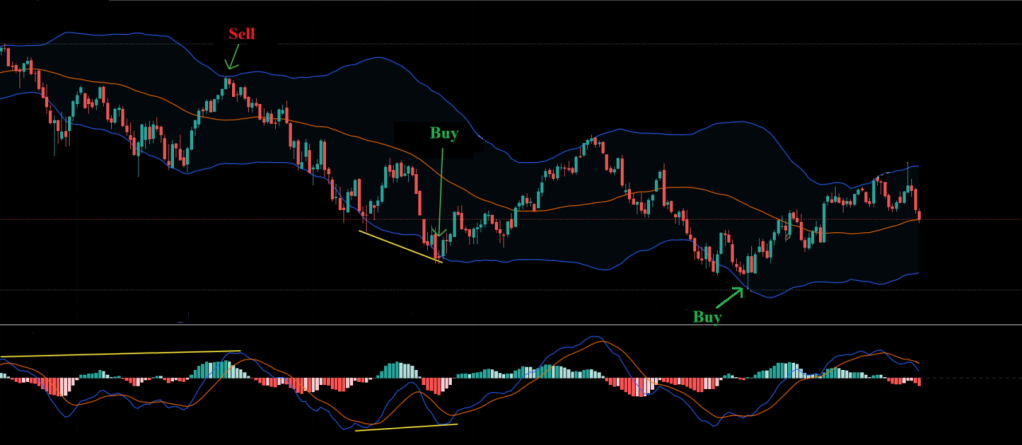Select the green Buy label mid-chart
Viewport: 1022px width, 445px height.
[443, 133]
